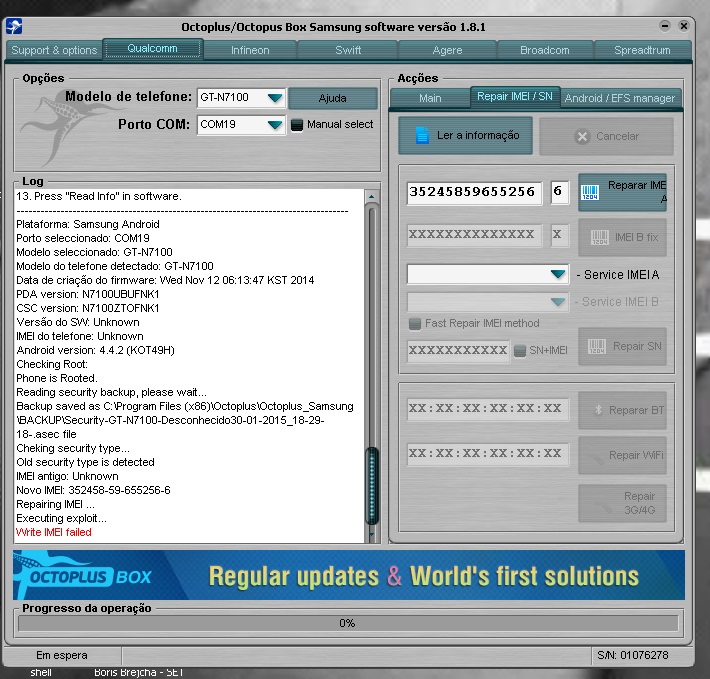Click 'Executing exploit...' log line
710x679 pixels.
[62, 518]
